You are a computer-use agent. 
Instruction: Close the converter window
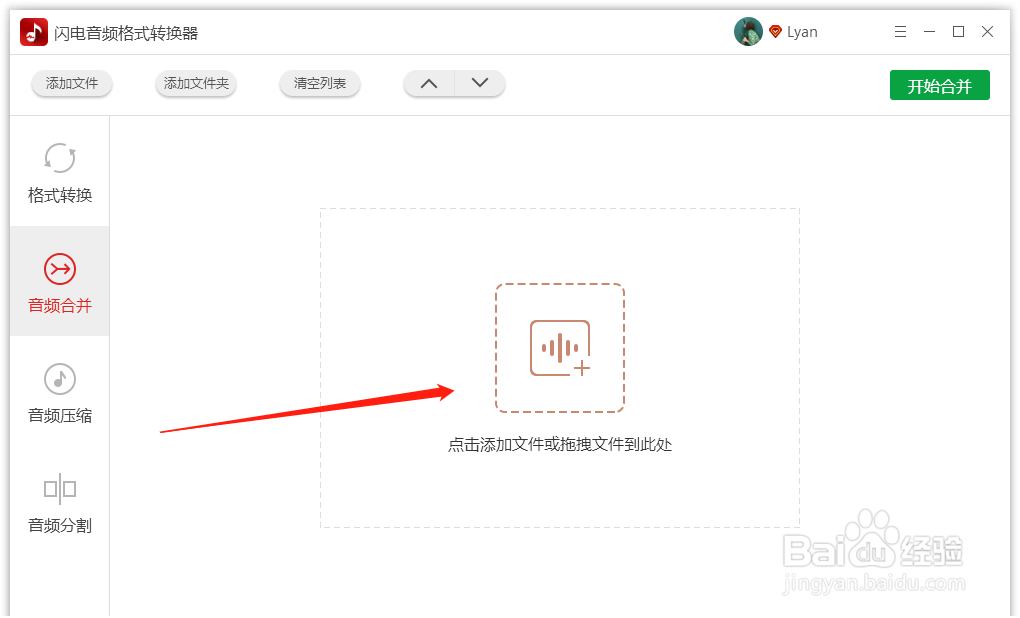point(987,31)
